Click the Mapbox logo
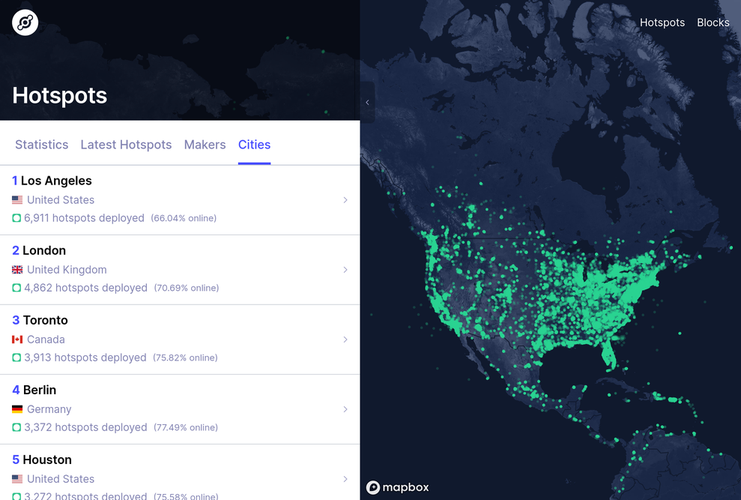The height and width of the screenshot is (500, 741). (x=398, y=487)
